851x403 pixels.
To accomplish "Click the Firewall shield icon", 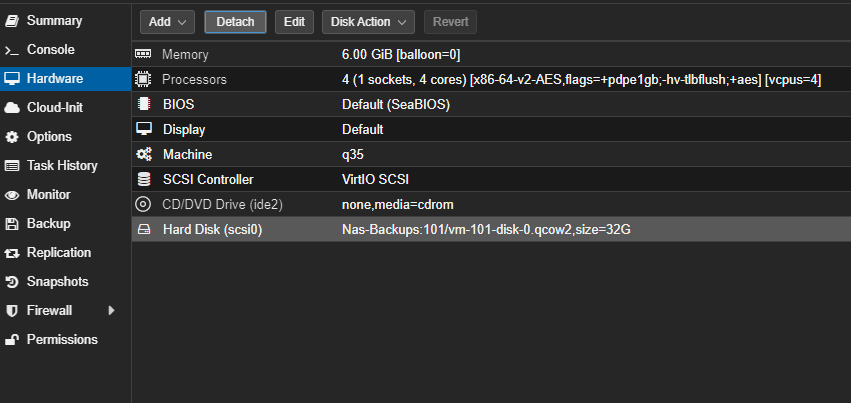I will point(12,311).
